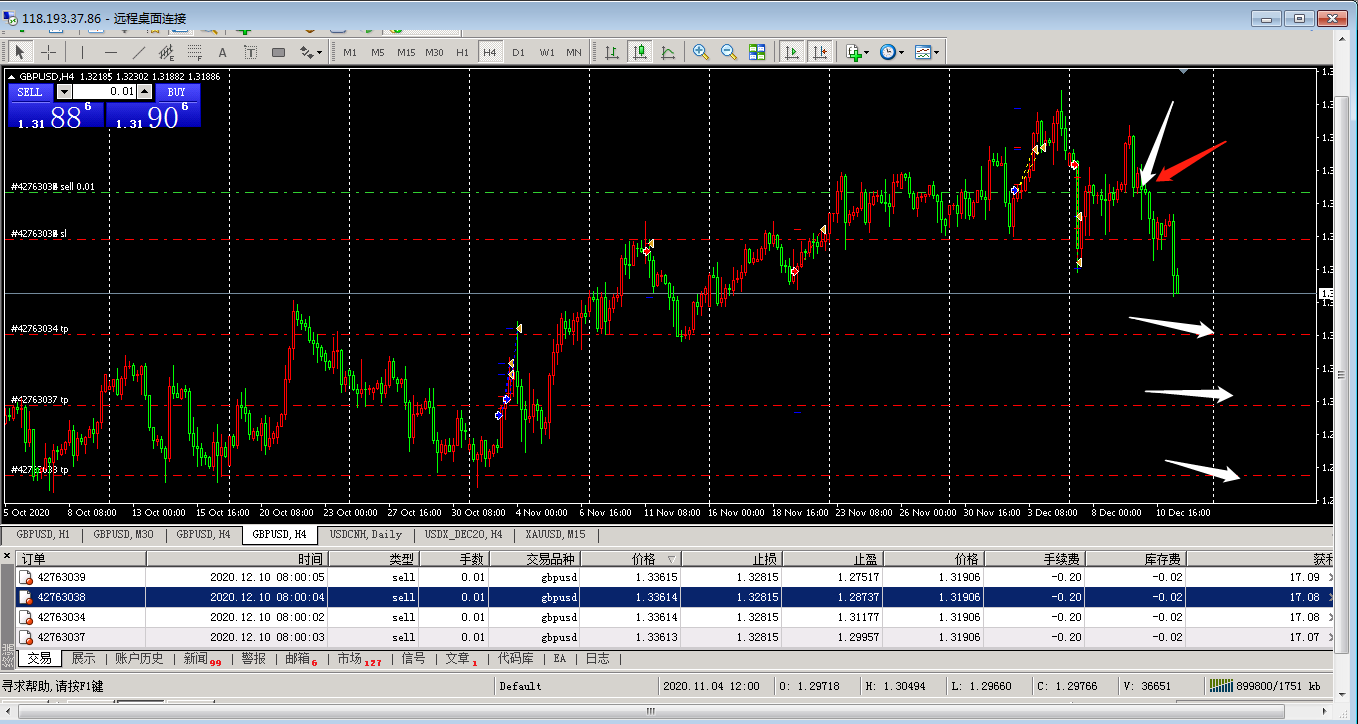1358x724 pixels.
Task: Click the BUY button in trade panel
Action: point(176,92)
